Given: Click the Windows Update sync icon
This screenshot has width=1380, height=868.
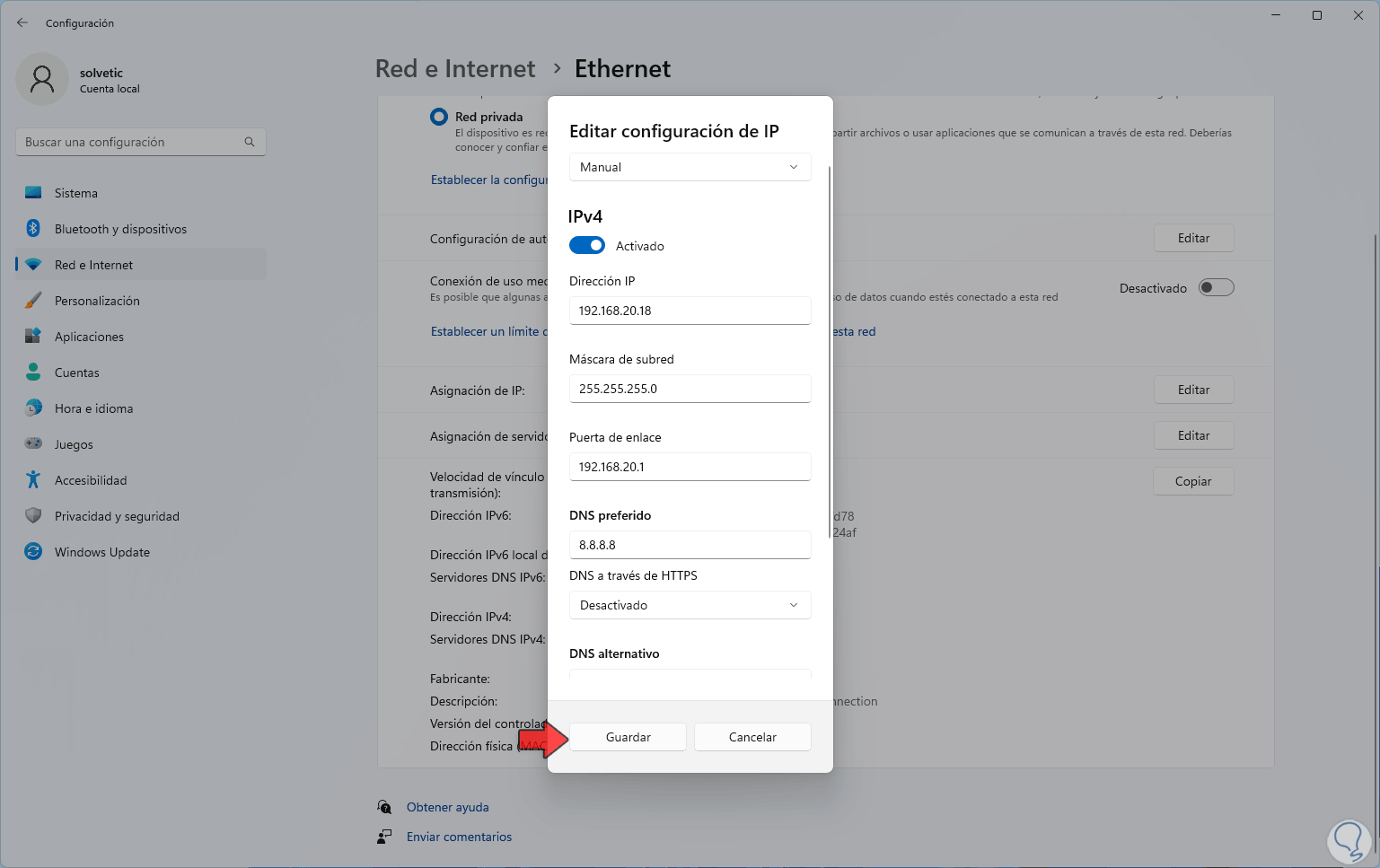Looking at the screenshot, I should coord(33,552).
